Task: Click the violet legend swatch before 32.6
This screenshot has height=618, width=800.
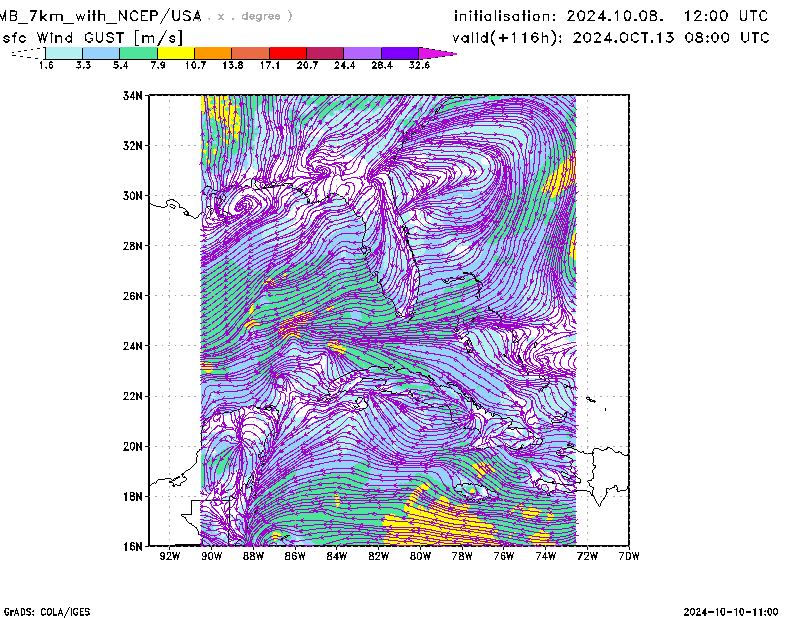Action: [400, 53]
